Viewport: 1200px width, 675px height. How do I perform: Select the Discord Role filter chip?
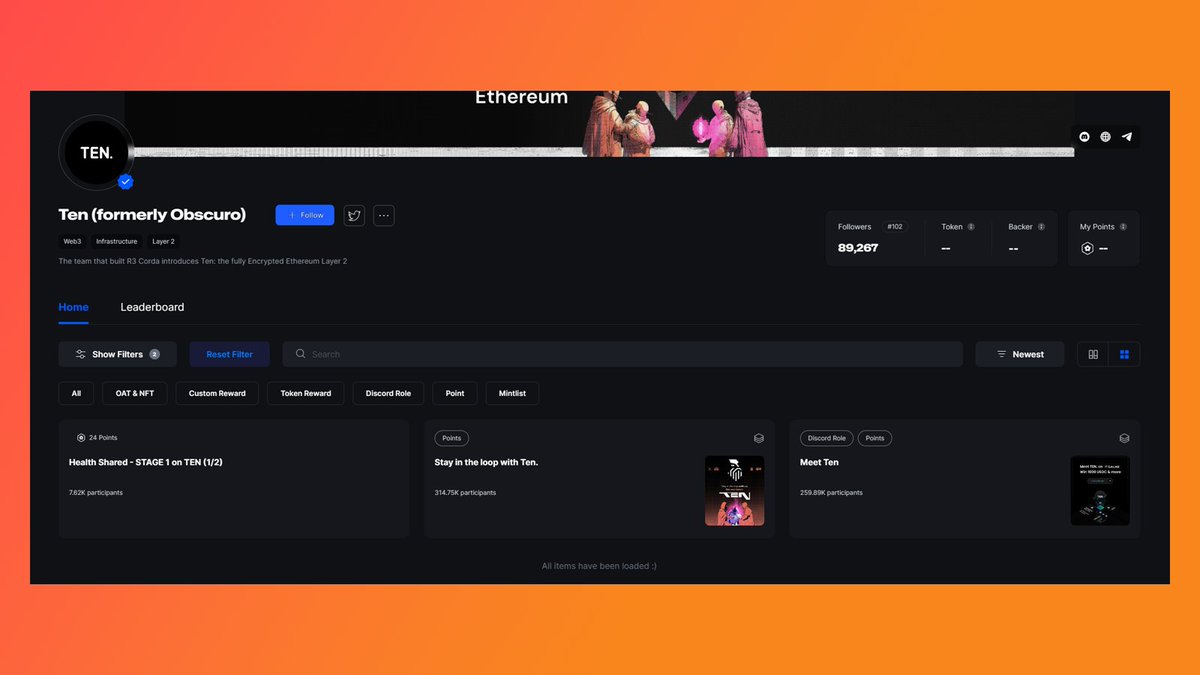pyautogui.click(x=388, y=393)
